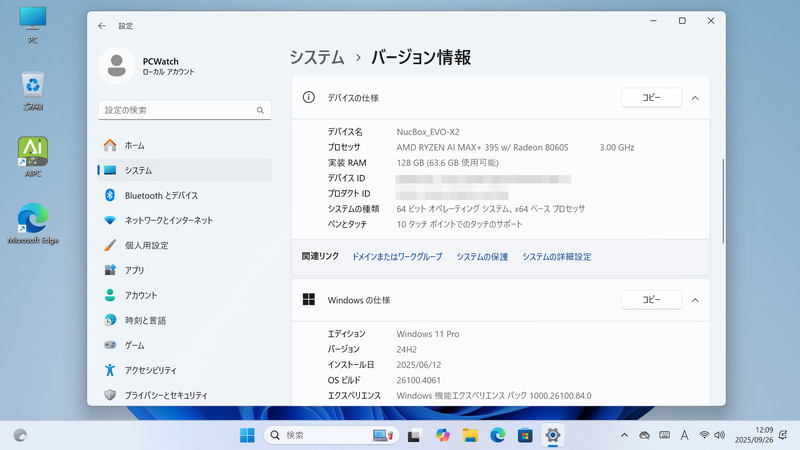Open アクセシビリティ settings page
The width and height of the screenshot is (800, 450).
185,370
